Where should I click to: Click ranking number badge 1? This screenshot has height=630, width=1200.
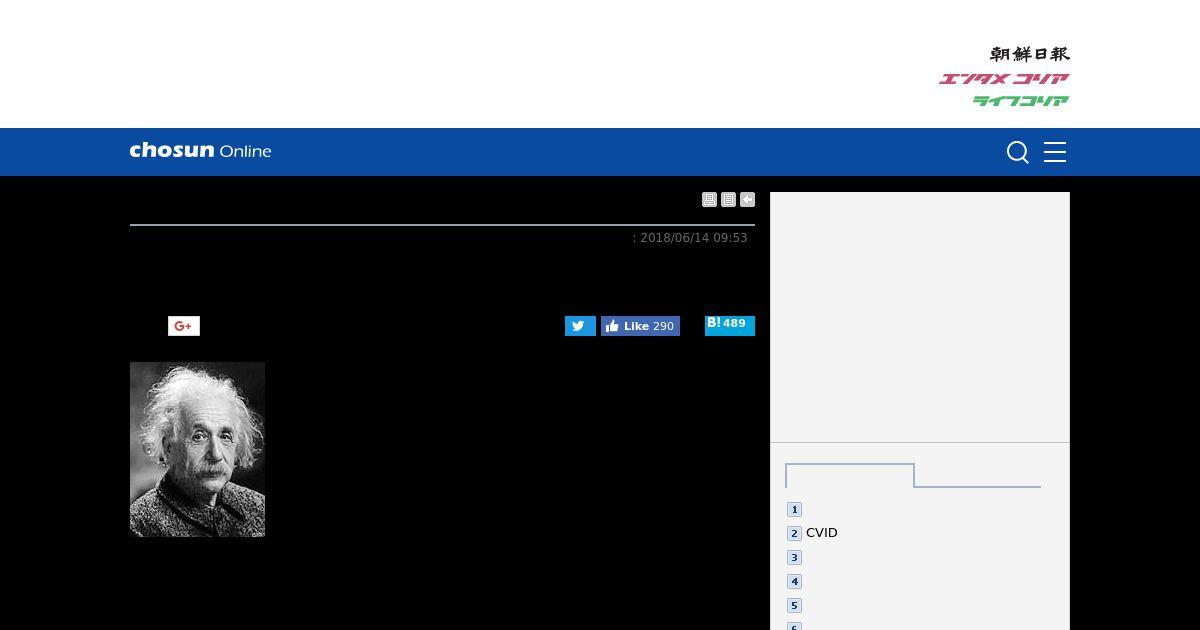tap(794, 509)
